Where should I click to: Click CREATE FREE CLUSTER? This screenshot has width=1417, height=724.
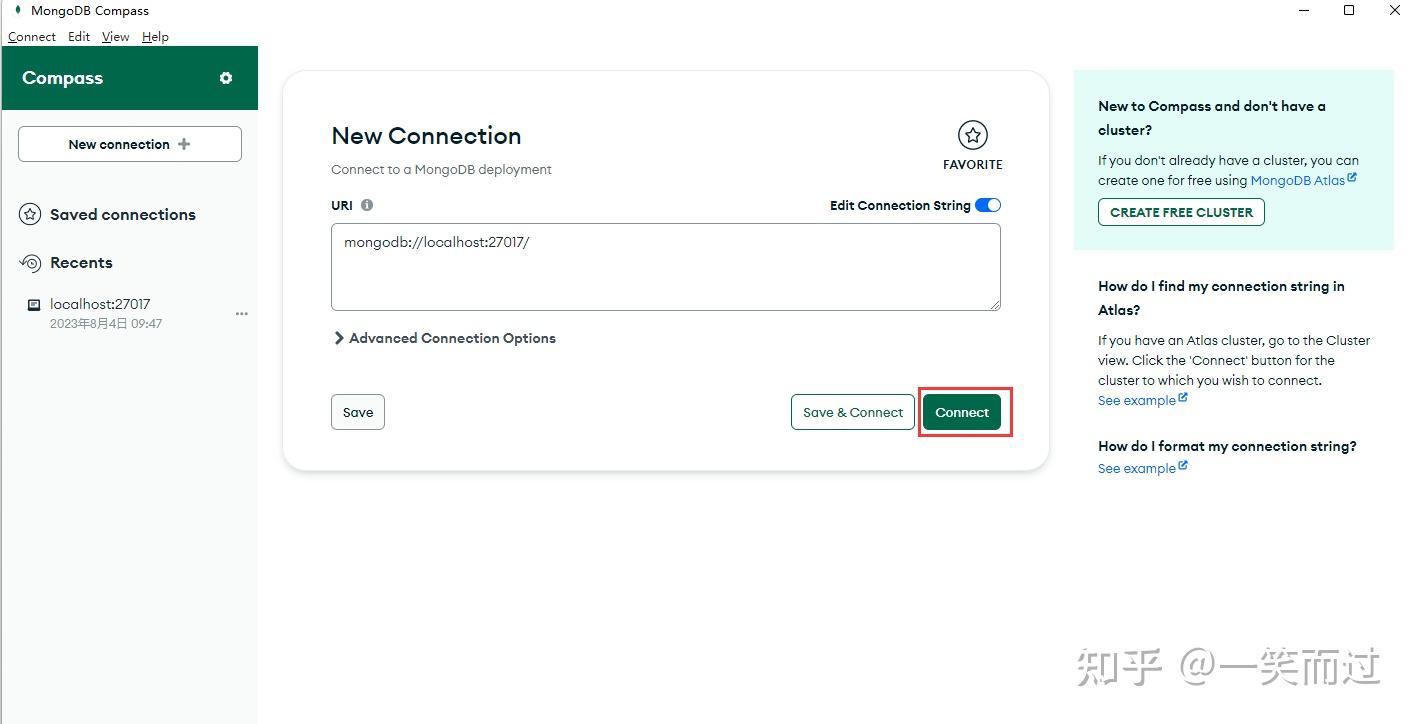coord(1180,211)
